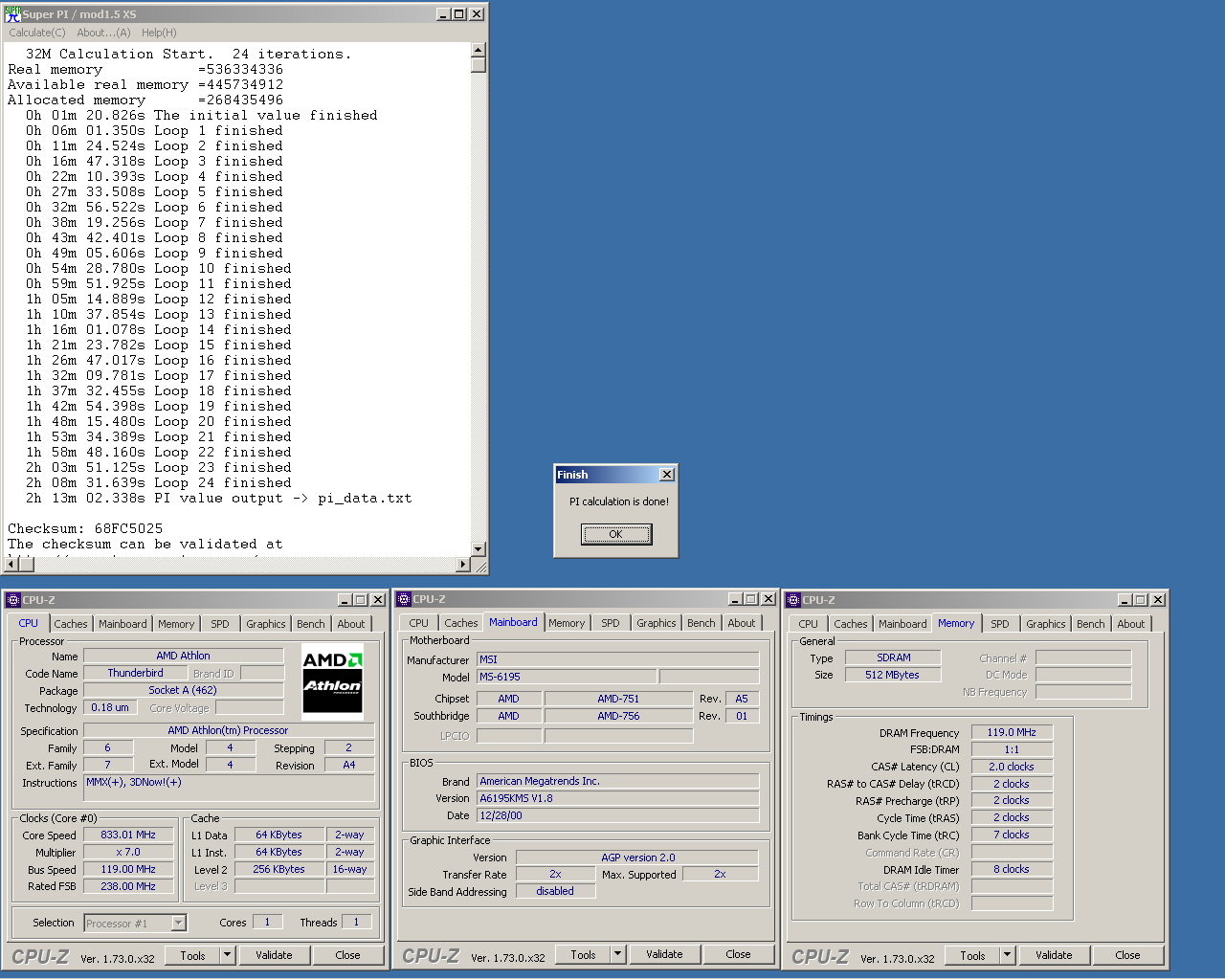Expand Tools dropdown arrow in CPU window
Screen dimensions: 1225x980
(x=227, y=955)
